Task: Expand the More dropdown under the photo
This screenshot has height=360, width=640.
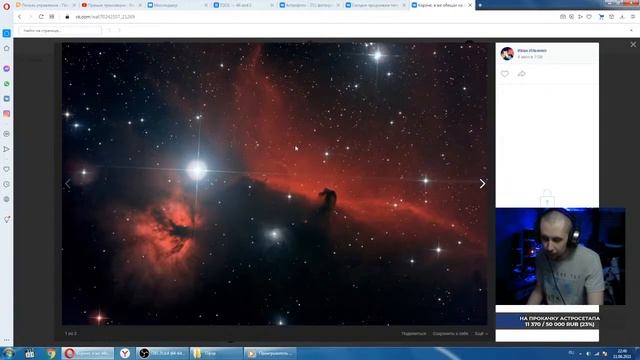Action: [x=480, y=333]
